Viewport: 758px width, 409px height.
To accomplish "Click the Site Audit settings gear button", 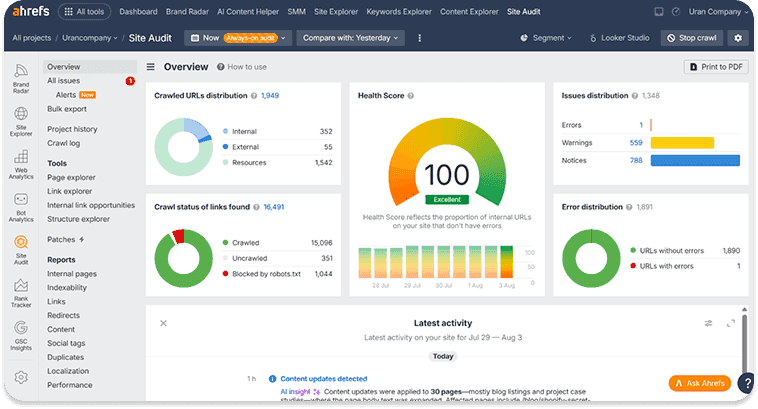I will [x=738, y=38].
